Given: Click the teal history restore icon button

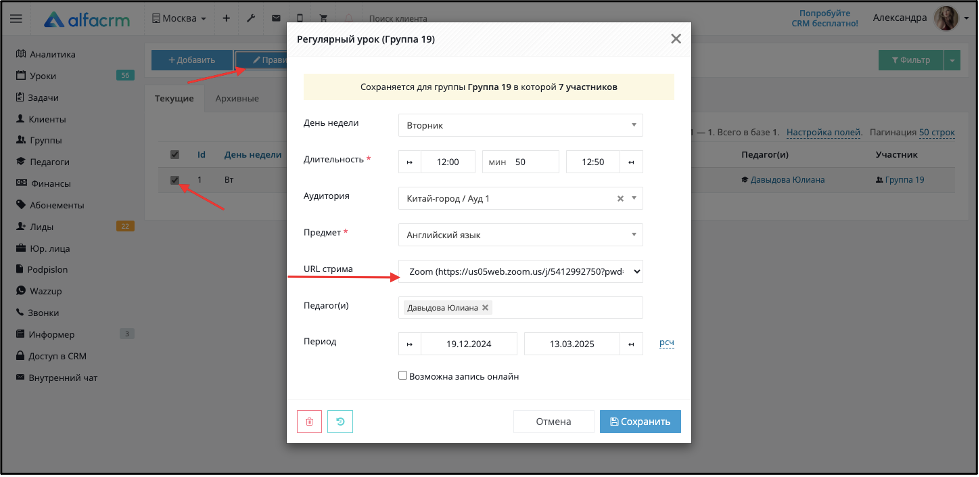Looking at the screenshot, I should (340, 421).
